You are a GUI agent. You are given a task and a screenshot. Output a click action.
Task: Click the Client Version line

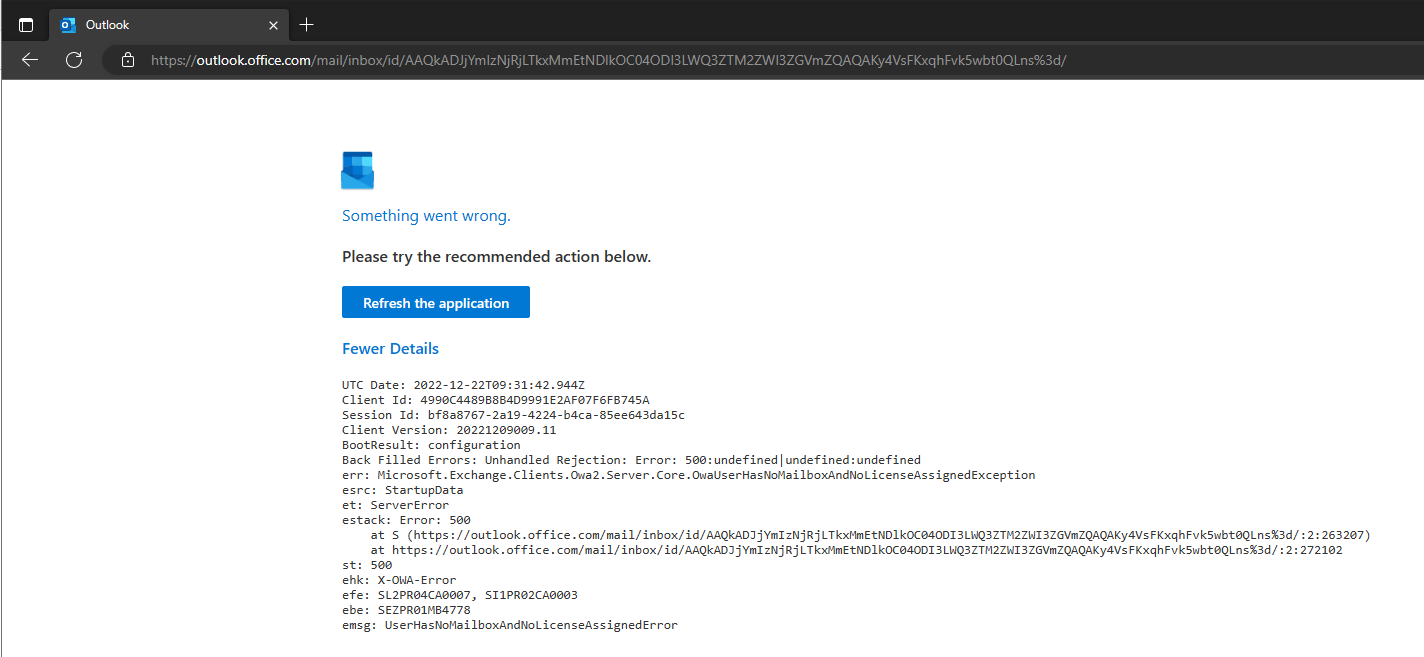[x=449, y=430]
